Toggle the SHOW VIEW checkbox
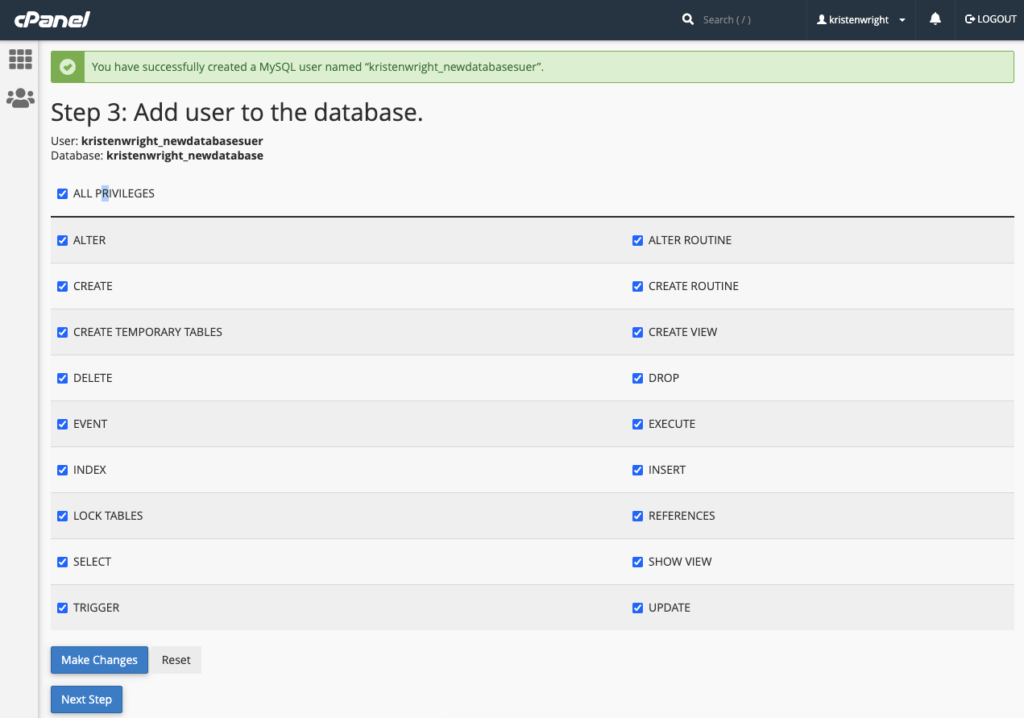This screenshot has width=1024, height=718. click(x=637, y=563)
